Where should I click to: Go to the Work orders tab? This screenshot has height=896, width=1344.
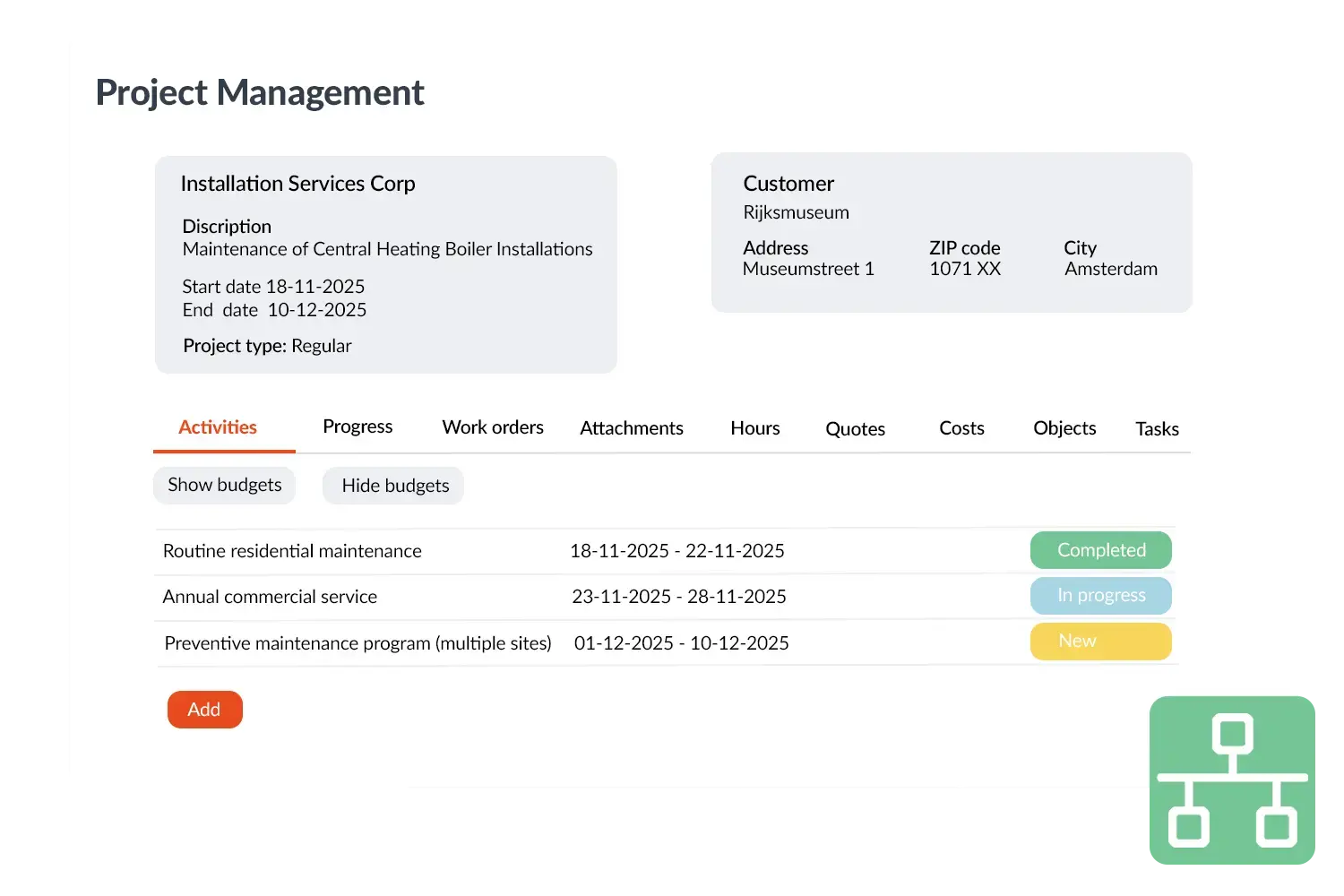[x=493, y=427]
